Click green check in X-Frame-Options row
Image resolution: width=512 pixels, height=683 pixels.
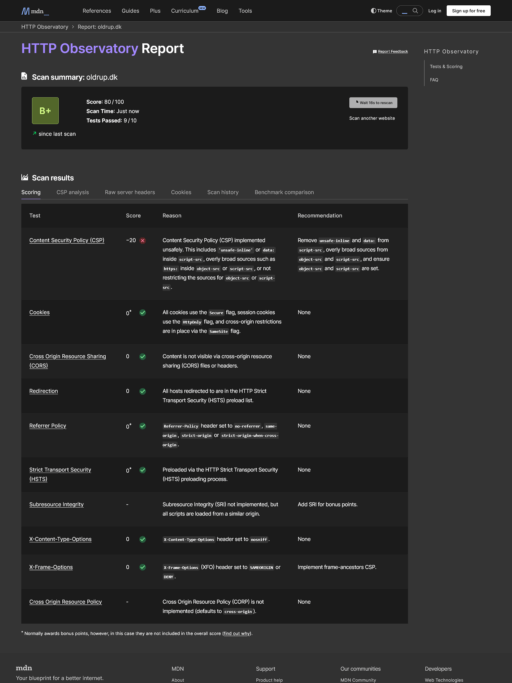pyautogui.click(x=142, y=567)
